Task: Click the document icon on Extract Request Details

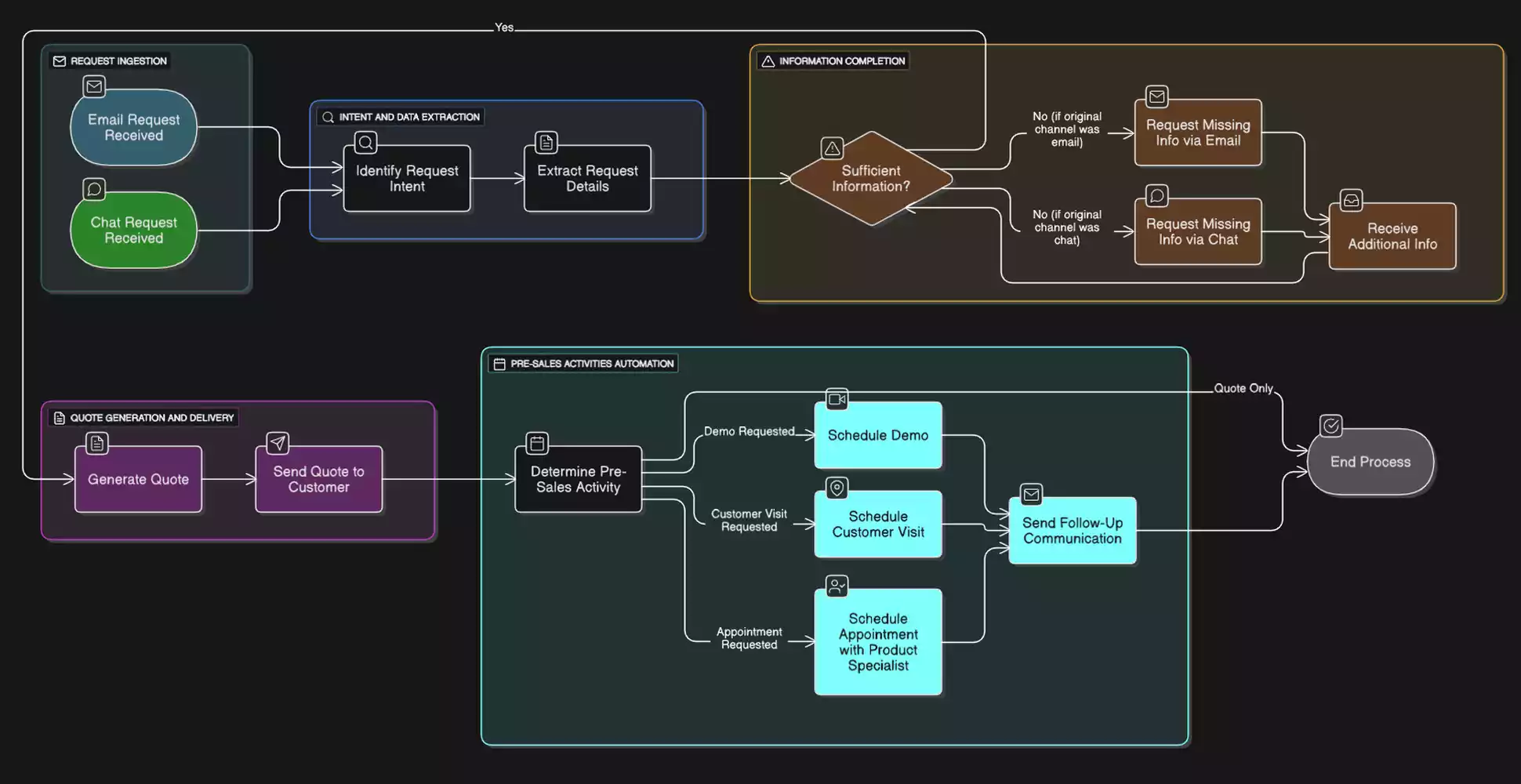Action: pos(546,143)
